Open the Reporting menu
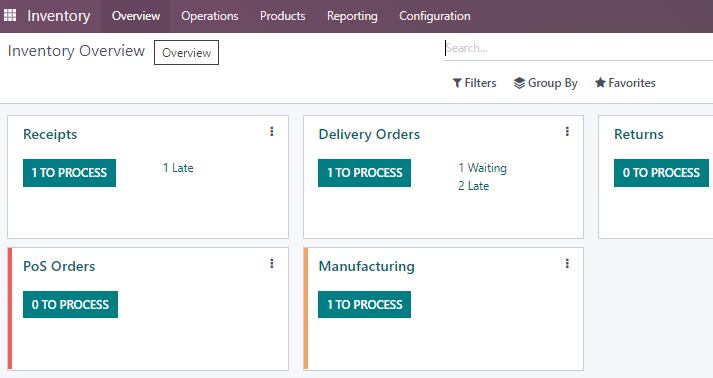Viewport: 713px width, 378px height. click(352, 16)
